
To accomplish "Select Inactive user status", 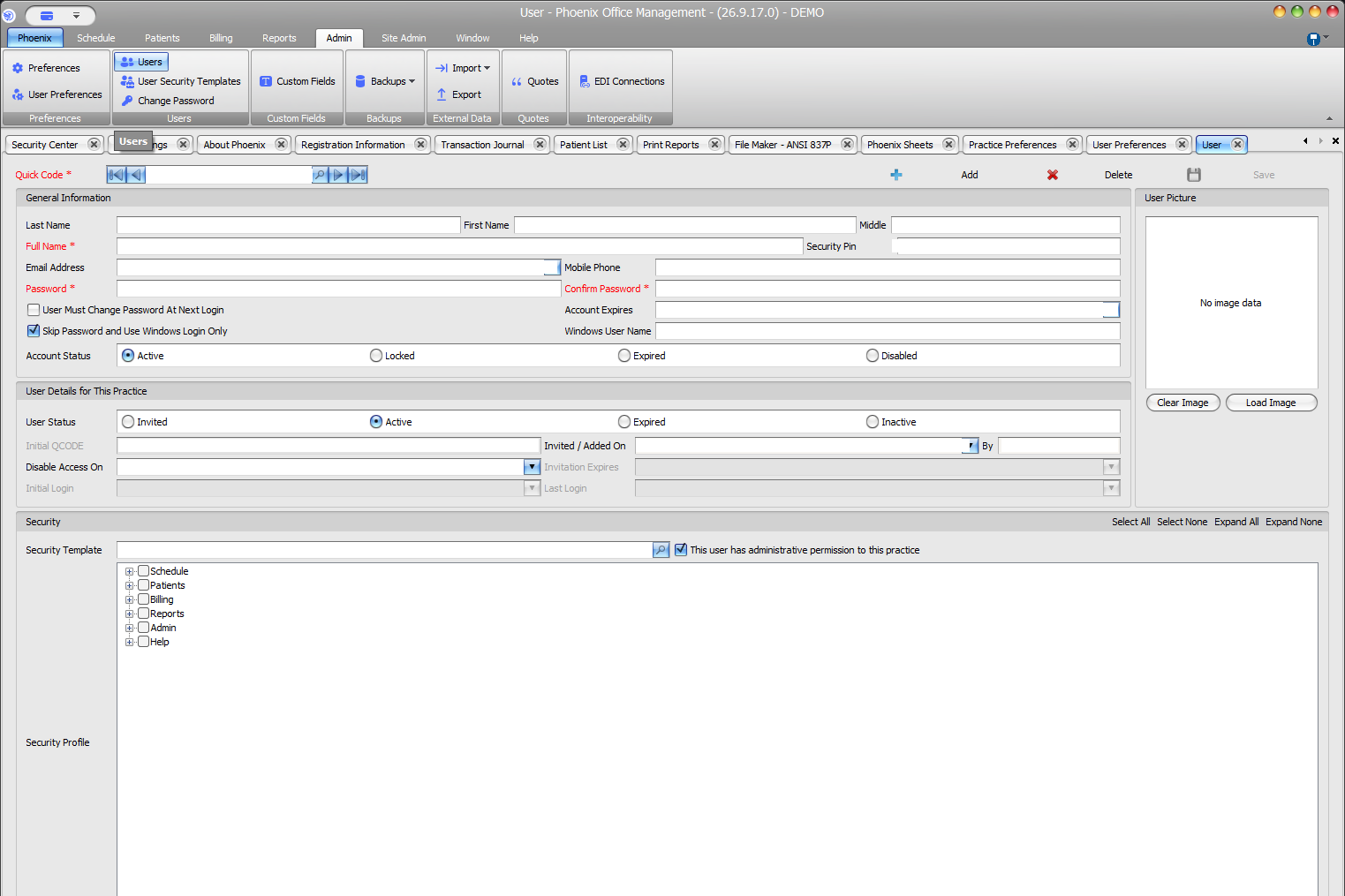I will pos(873,422).
